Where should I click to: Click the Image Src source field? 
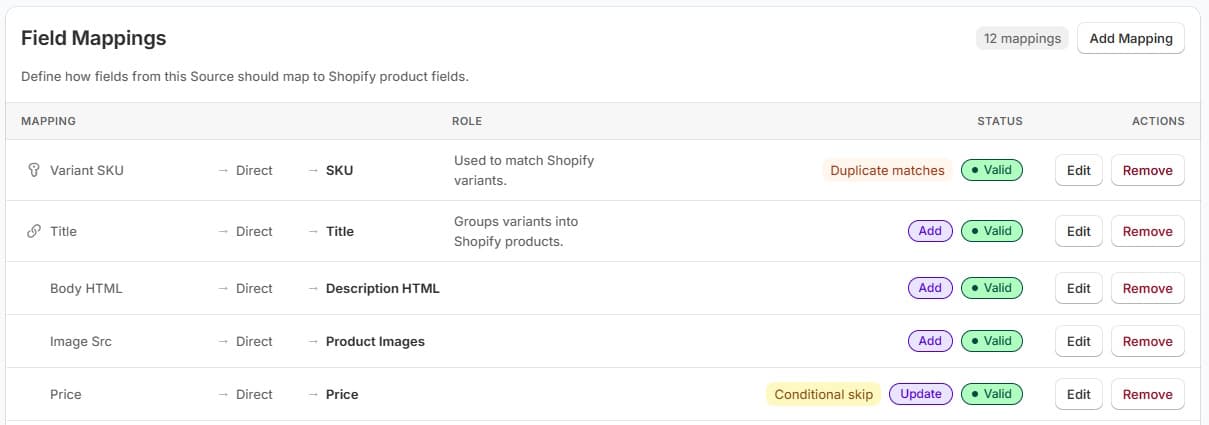[x=81, y=341]
